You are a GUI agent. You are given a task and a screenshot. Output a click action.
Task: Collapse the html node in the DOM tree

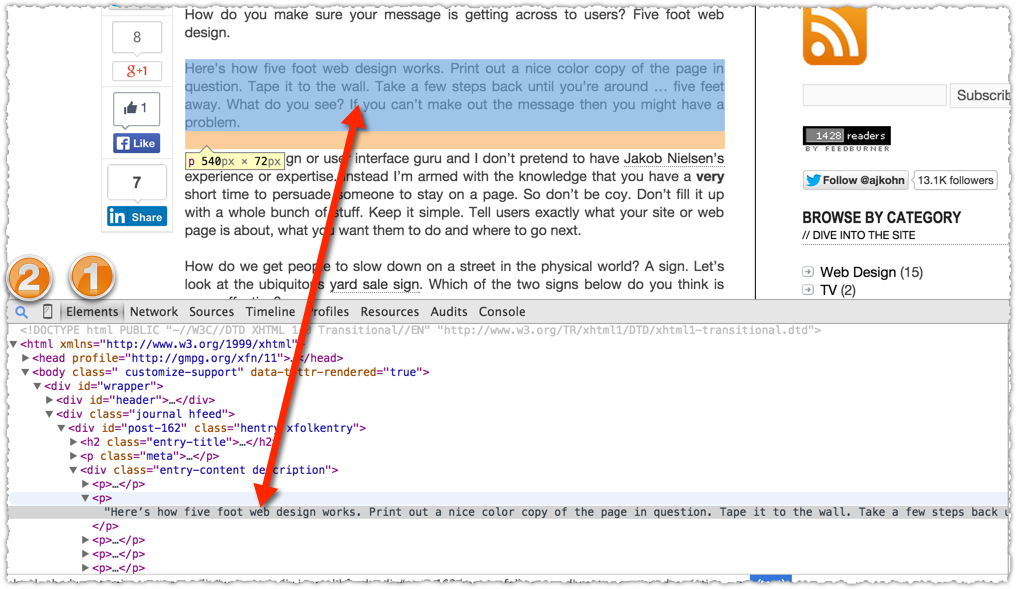coord(13,344)
